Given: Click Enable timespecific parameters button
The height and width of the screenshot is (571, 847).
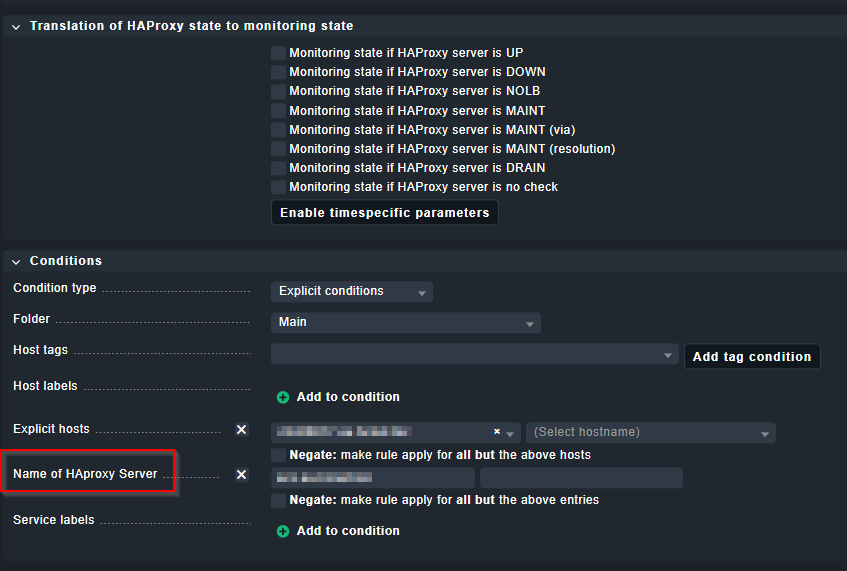Looking at the screenshot, I should pos(384,213).
